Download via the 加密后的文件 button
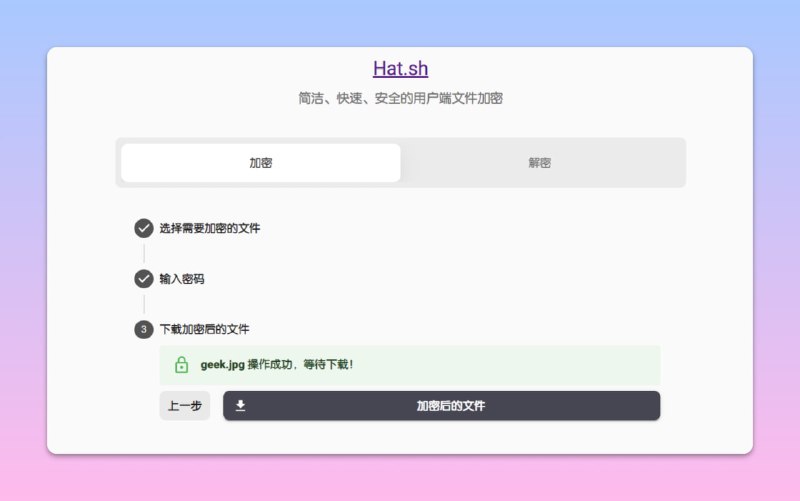The image size is (800, 501). click(441, 406)
